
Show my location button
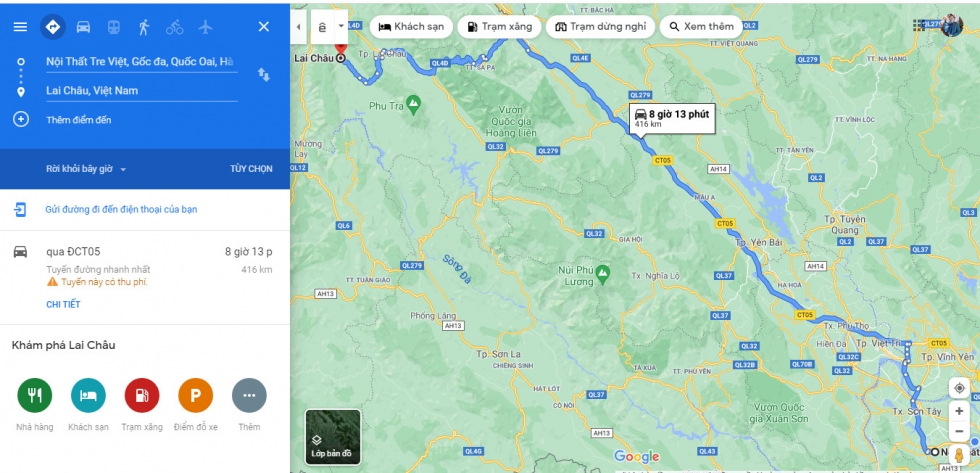[959, 388]
